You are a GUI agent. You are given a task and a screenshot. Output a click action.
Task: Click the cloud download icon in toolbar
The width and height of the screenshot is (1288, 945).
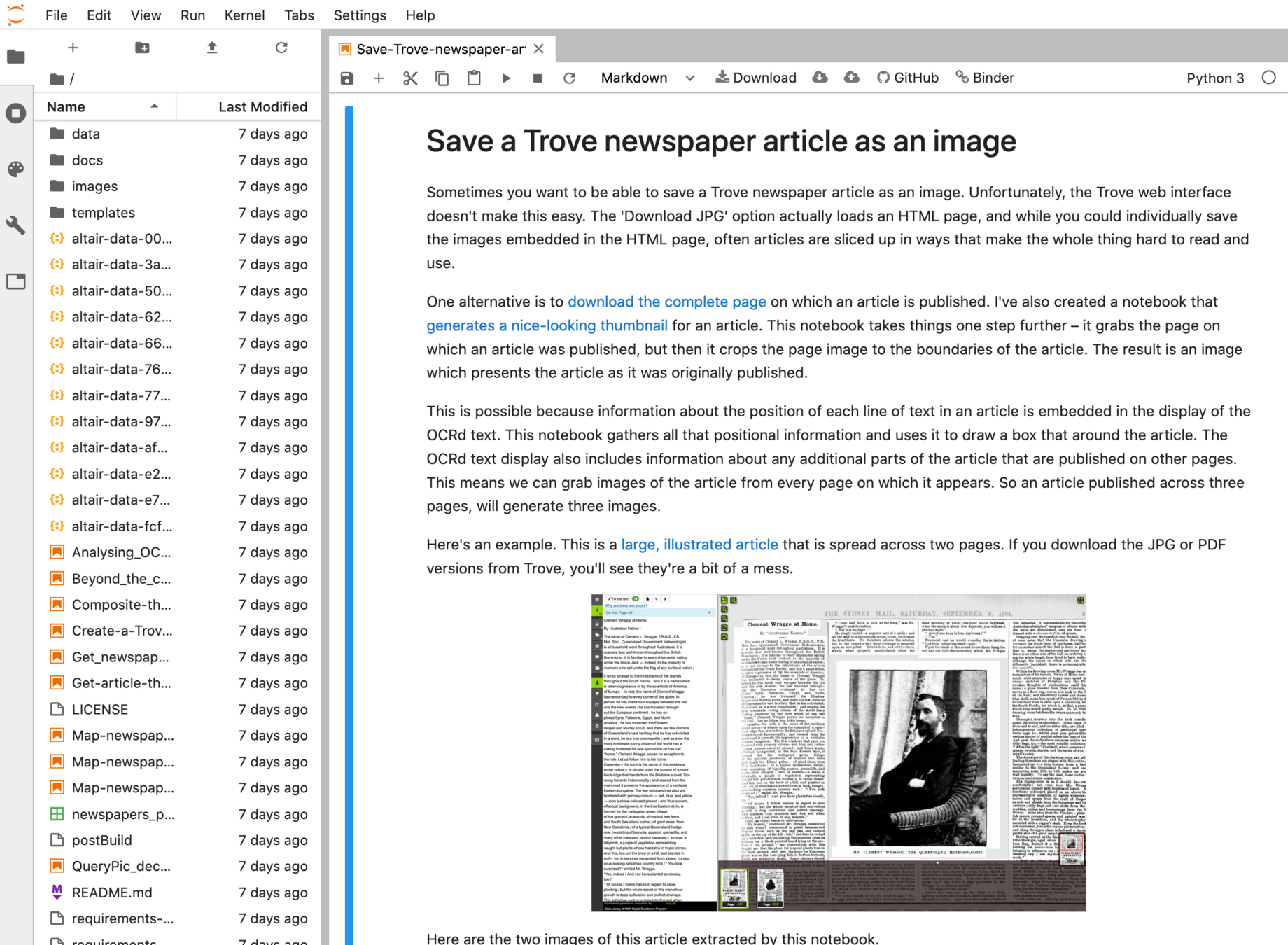(820, 78)
